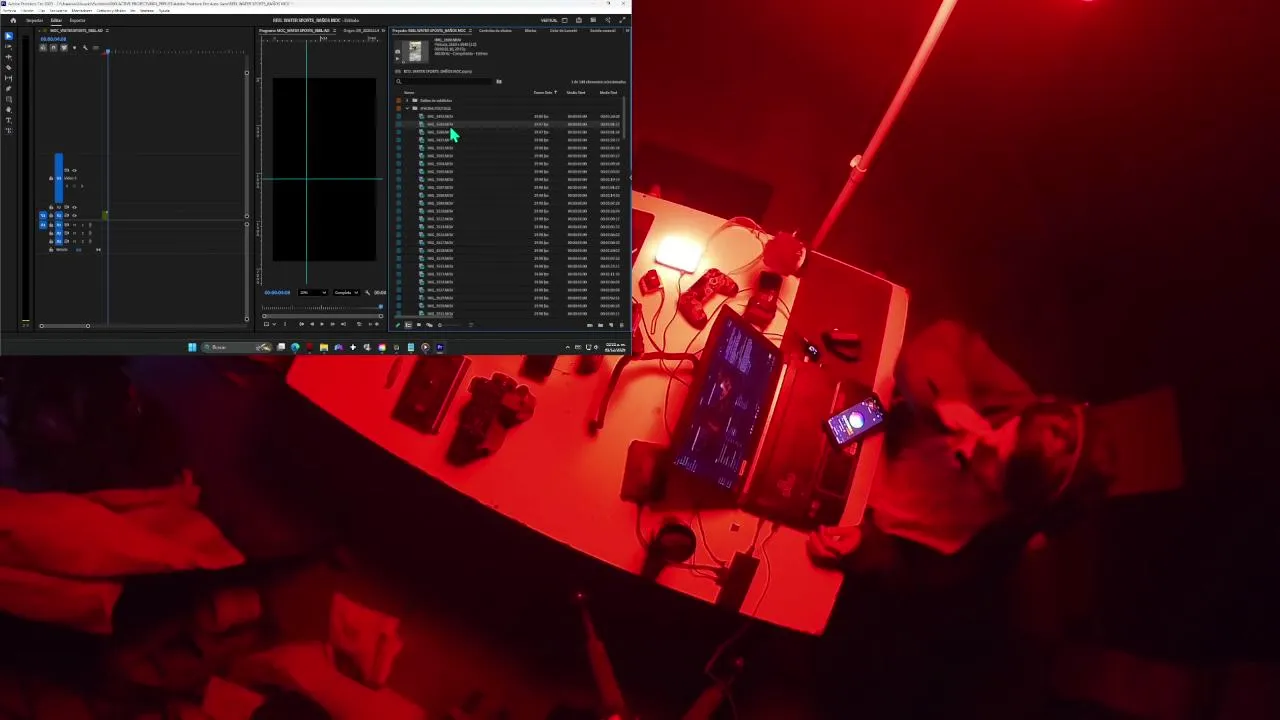Toggle V1 track lock

point(51,215)
